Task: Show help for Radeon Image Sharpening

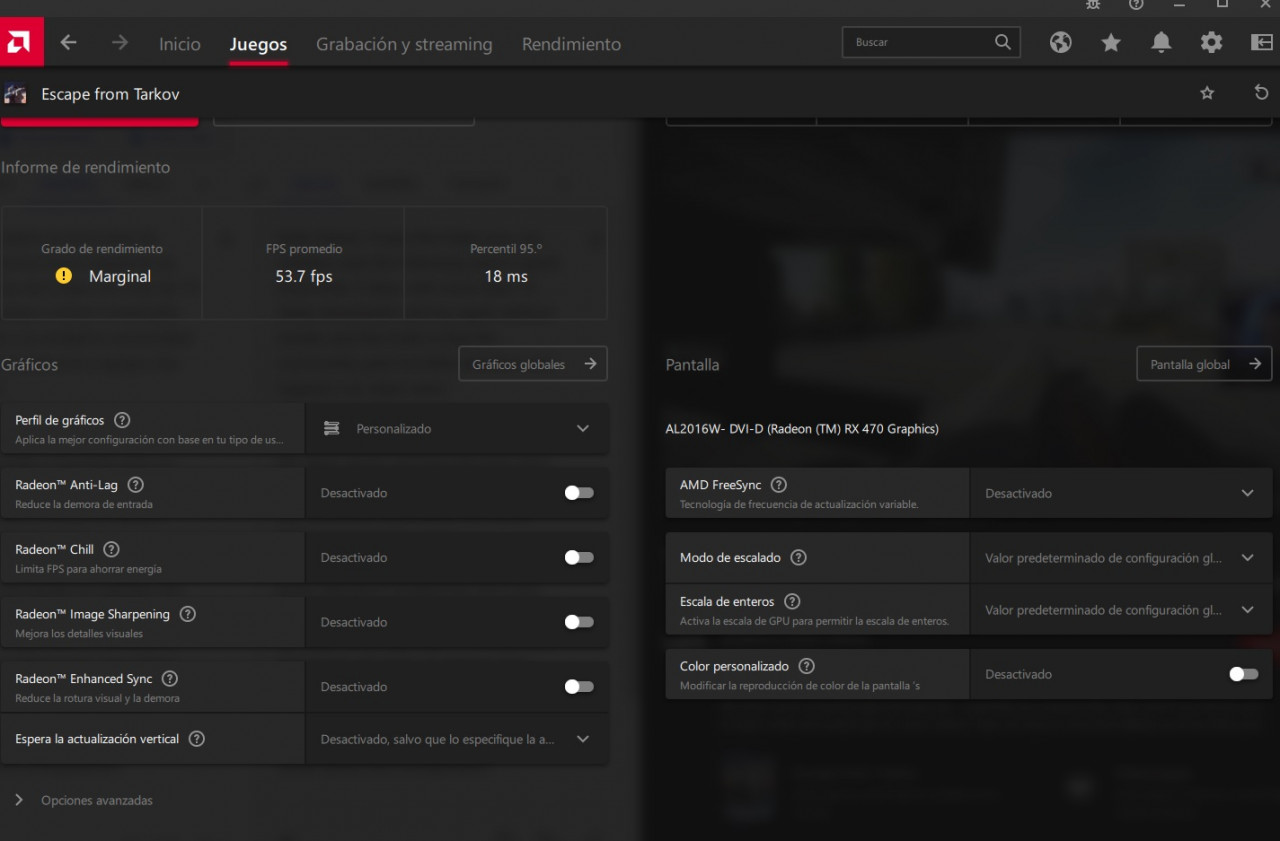Action: pos(187,614)
